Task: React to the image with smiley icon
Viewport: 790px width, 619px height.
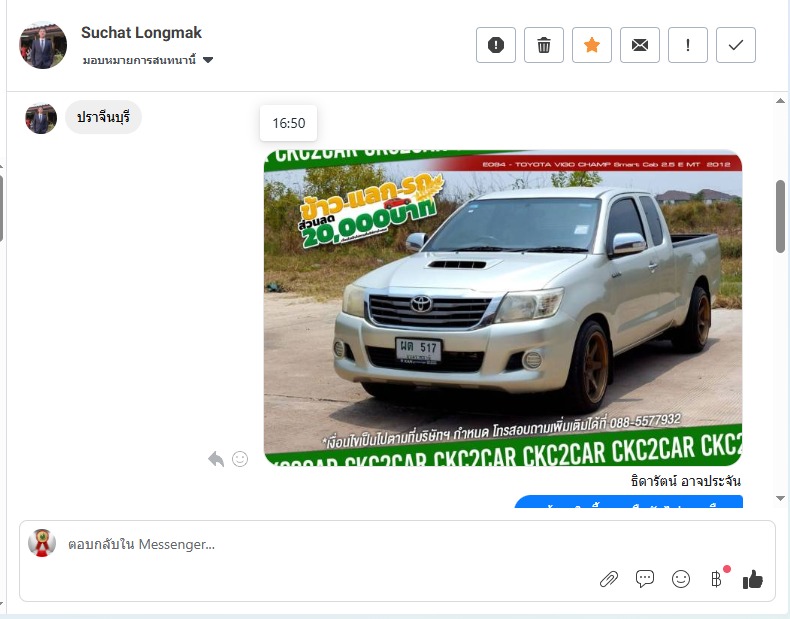Action: [x=240, y=459]
